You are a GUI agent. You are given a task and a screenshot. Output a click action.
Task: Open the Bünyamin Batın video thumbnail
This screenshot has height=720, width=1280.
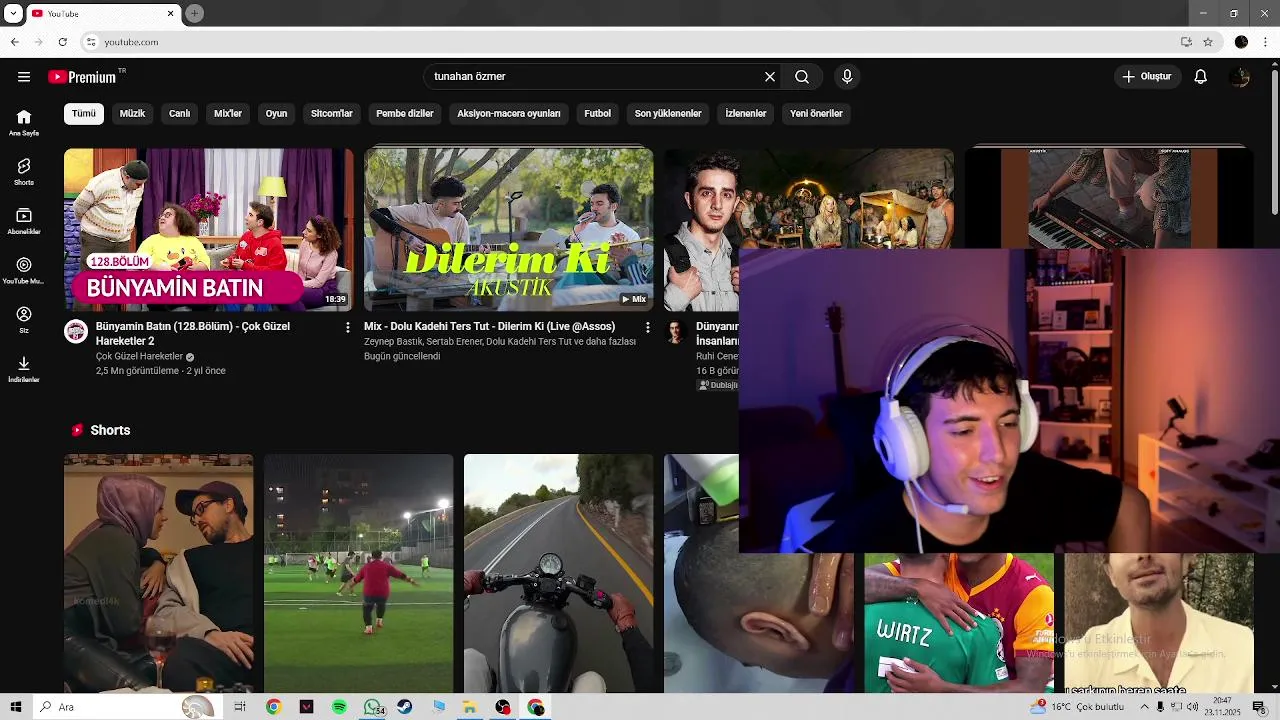coord(209,230)
